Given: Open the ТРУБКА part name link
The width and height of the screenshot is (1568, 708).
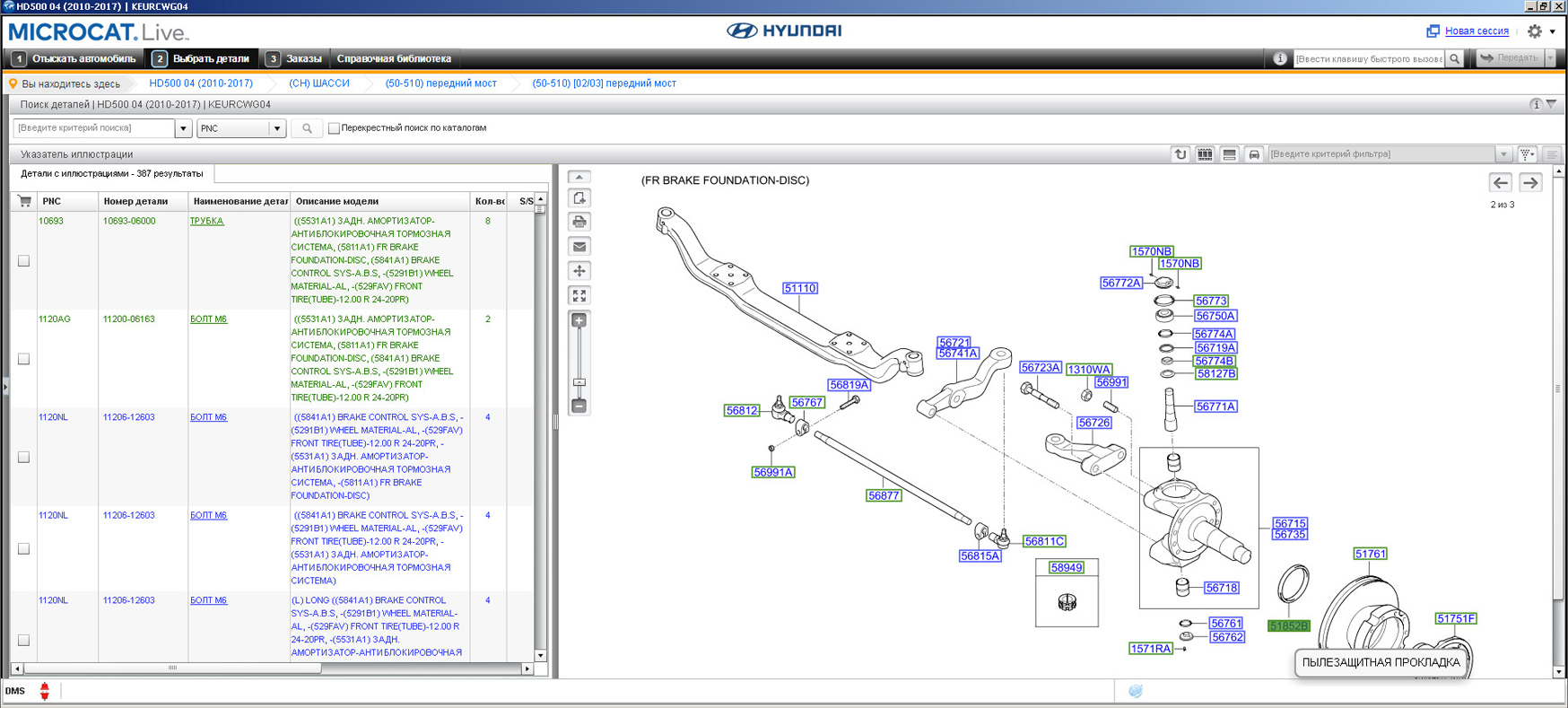Looking at the screenshot, I should [x=206, y=221].
